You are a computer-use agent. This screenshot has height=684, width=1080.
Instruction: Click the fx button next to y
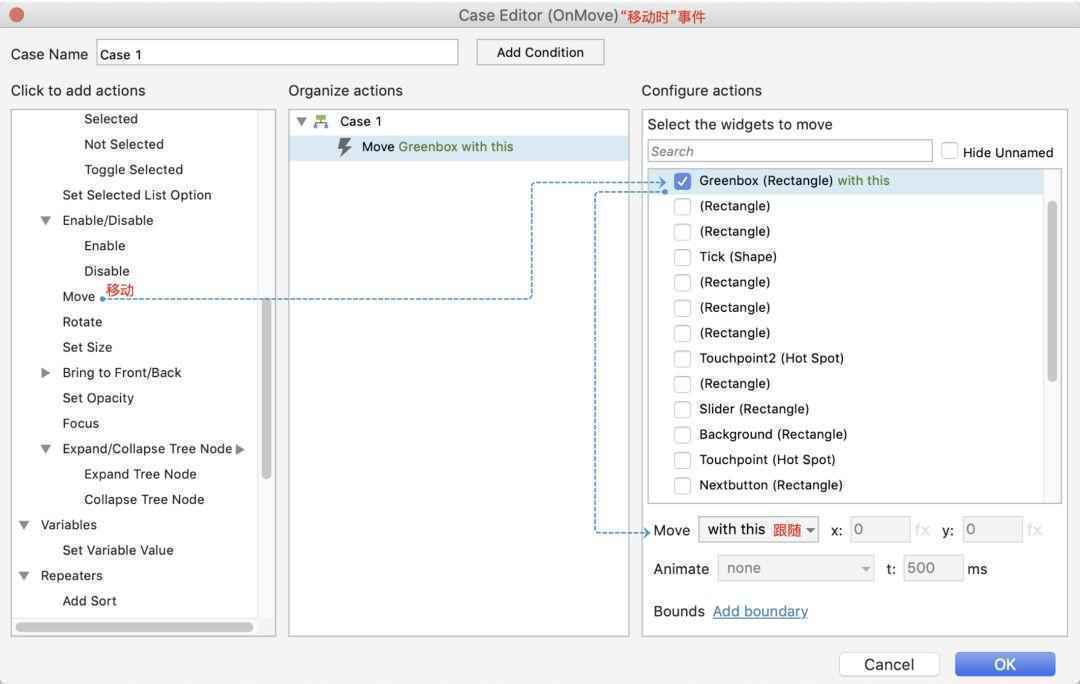click(x=1034, y=530)
